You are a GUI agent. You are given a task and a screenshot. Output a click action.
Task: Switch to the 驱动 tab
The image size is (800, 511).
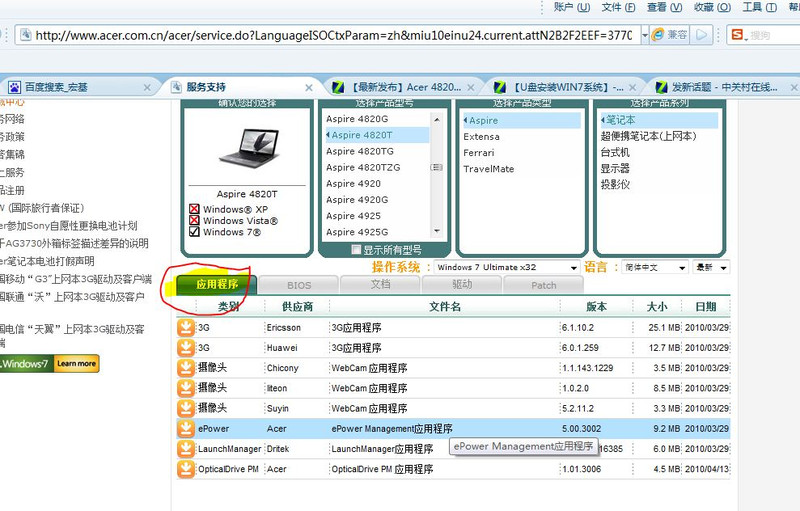coord(461,285)
